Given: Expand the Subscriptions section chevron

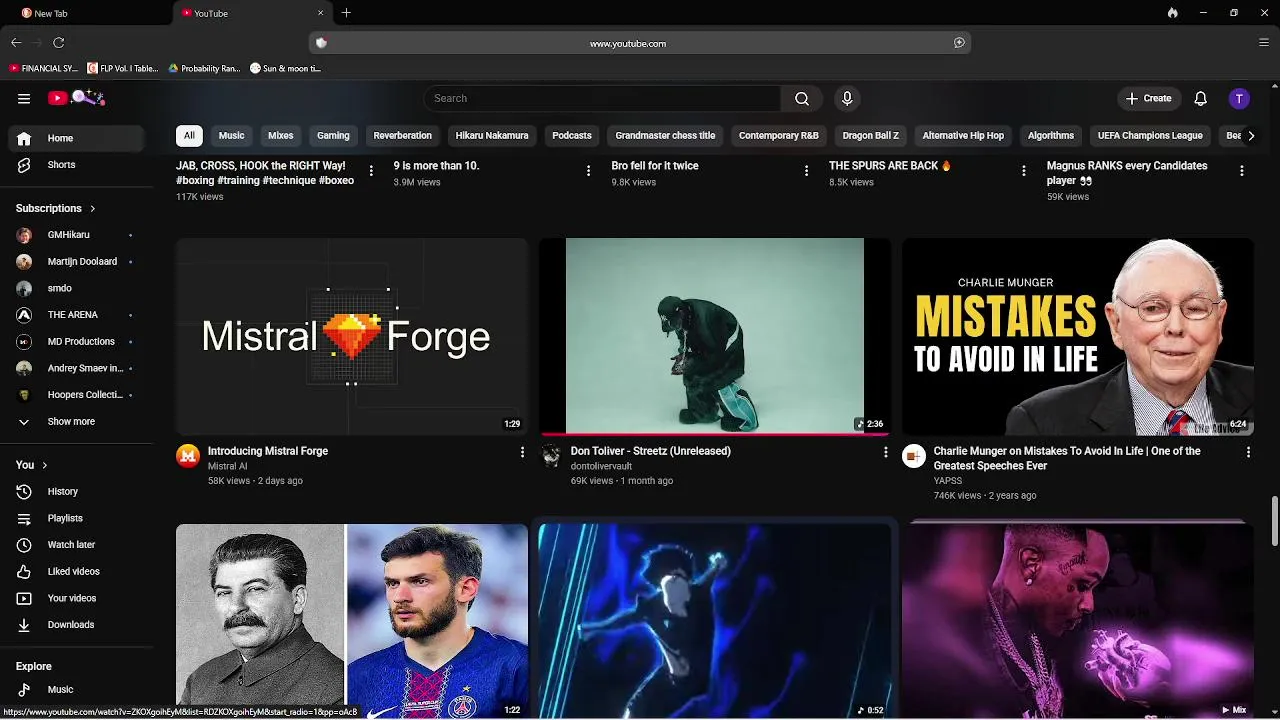Looking at the screenshot, I should tap(92, 208).
